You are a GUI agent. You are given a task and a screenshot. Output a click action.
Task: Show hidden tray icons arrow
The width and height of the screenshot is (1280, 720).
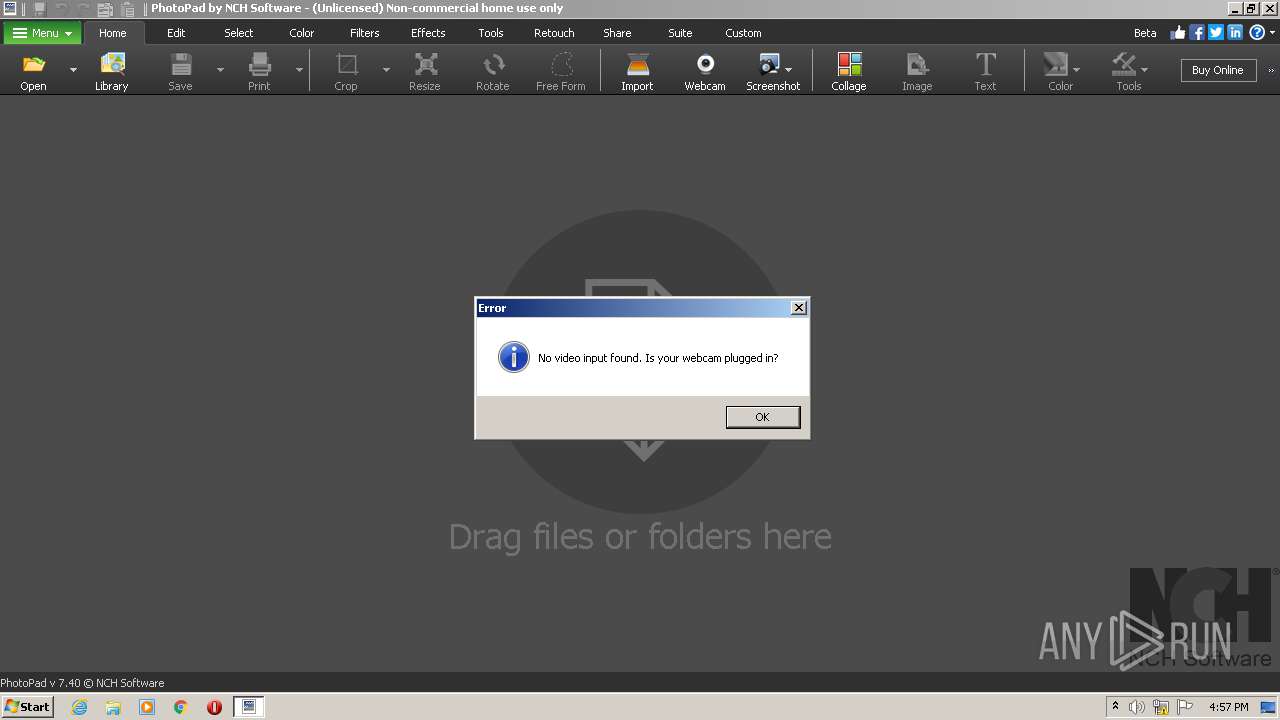[x=1115, y=707]
